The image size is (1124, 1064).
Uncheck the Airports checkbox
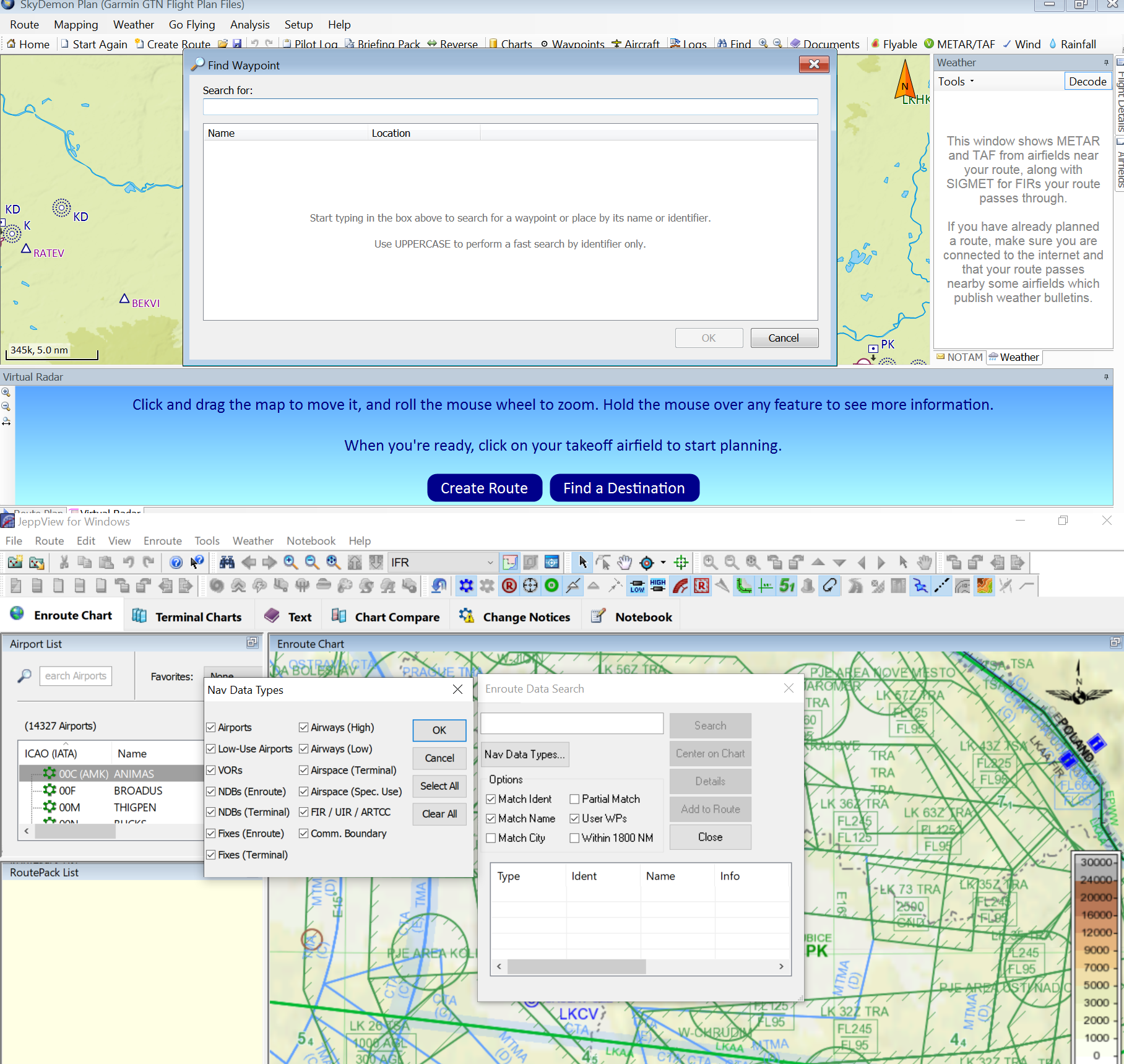click(211, 727)
